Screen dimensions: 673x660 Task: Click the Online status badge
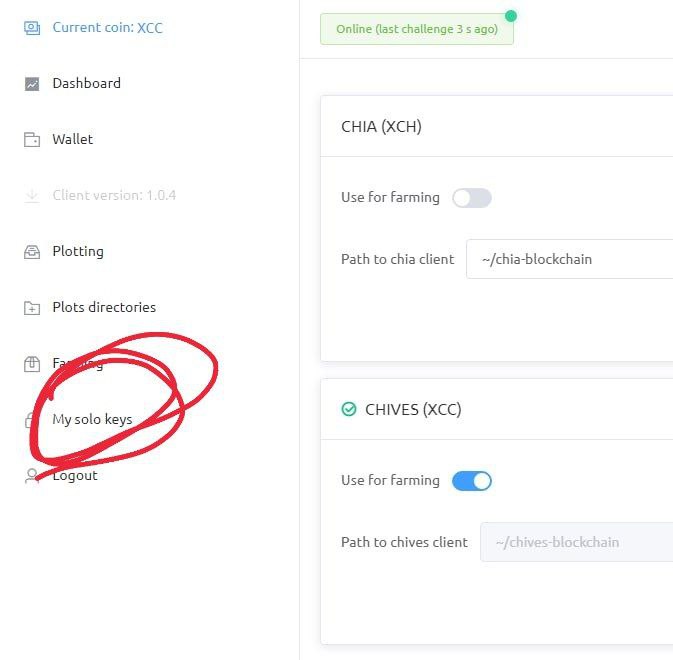tap(417, 29)
